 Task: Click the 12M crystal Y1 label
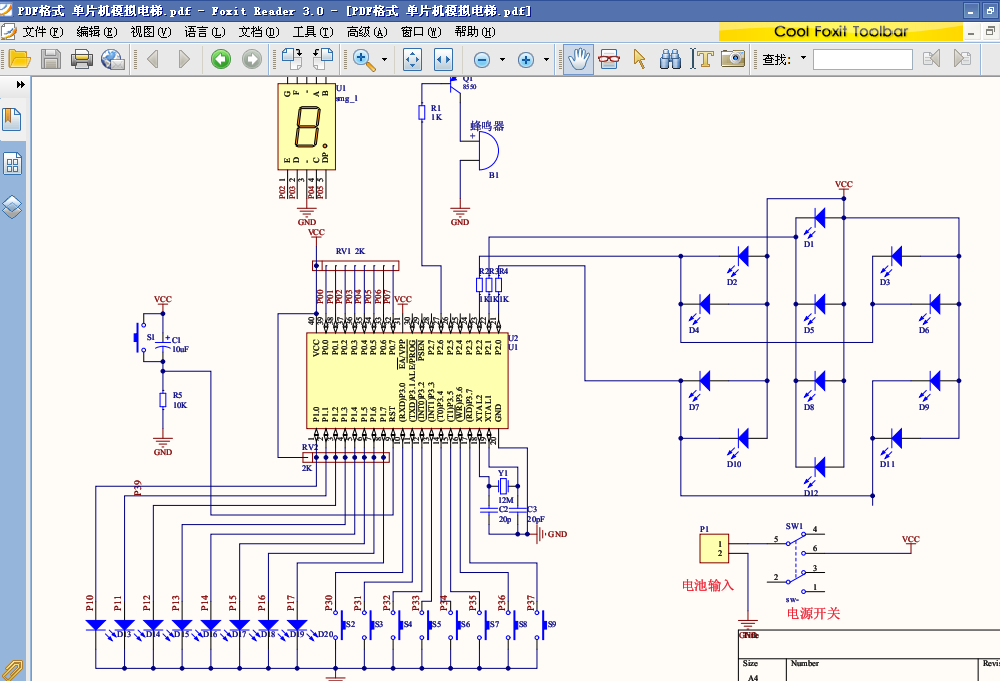pyautogui.click(x=506, y=500)
